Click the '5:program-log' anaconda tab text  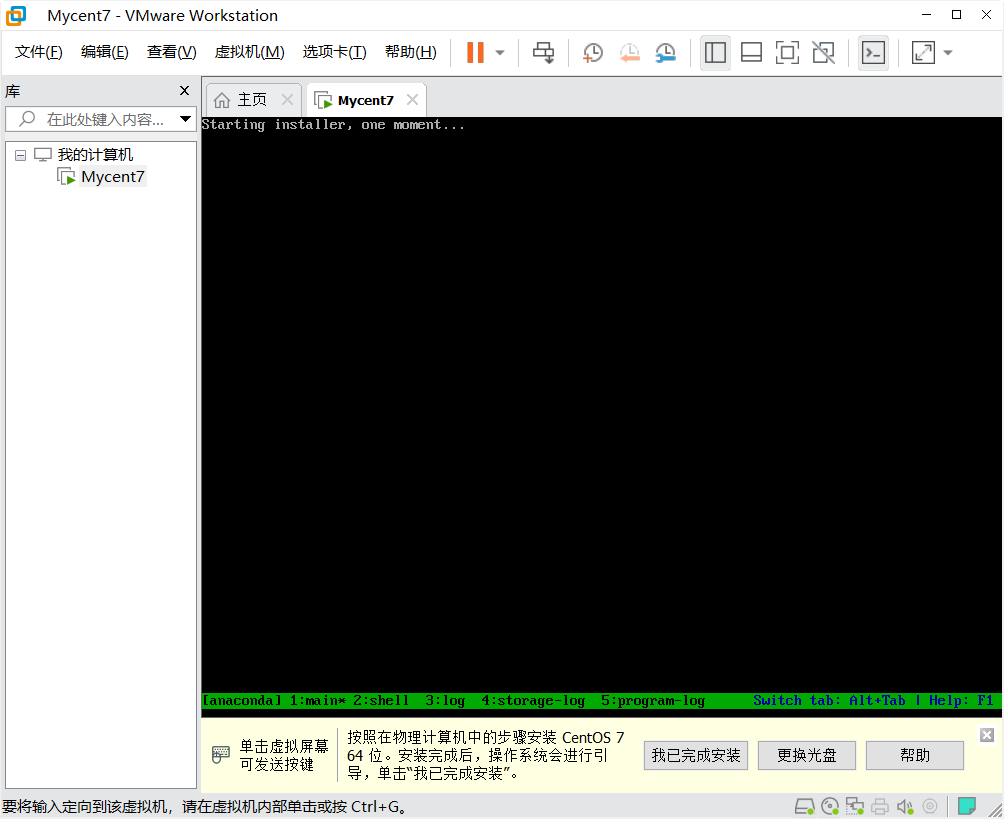pos(653,701)
